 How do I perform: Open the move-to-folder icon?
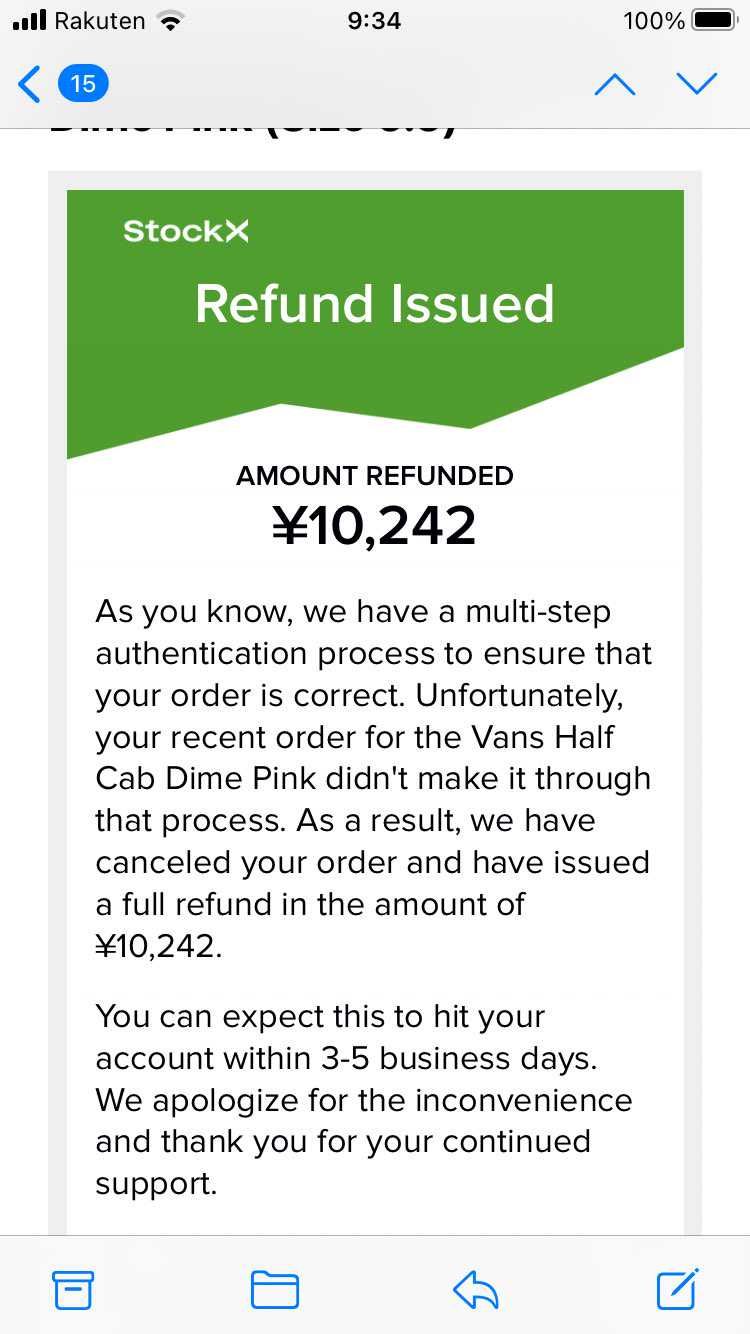[x=274, y=1290]
